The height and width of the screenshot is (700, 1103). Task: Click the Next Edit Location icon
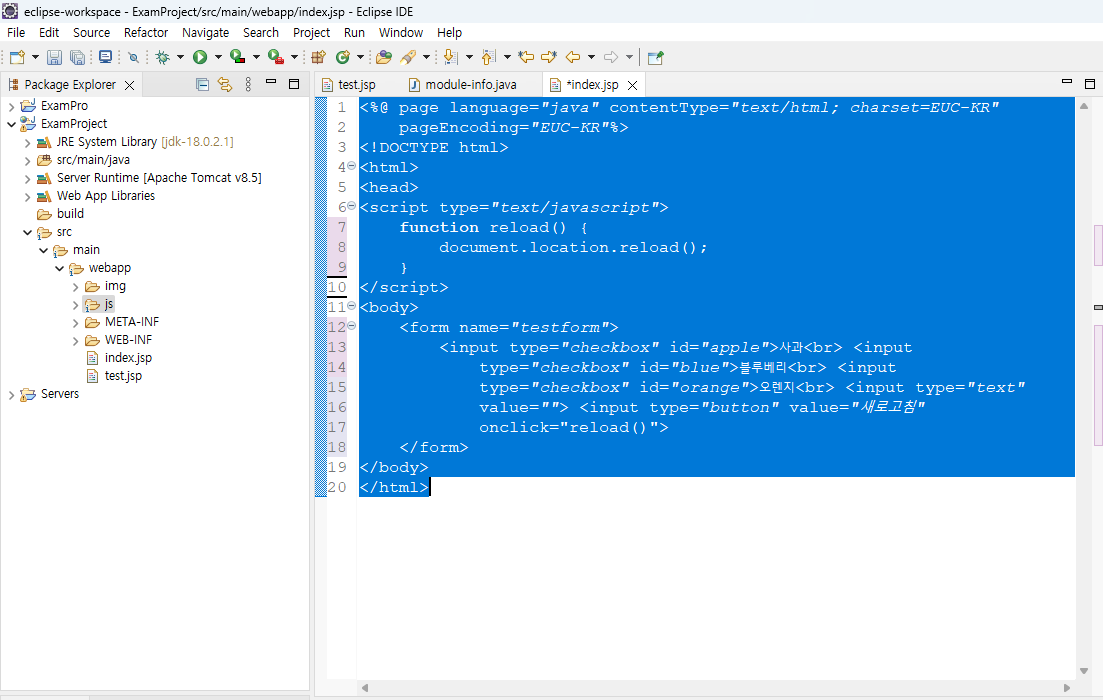point(549,57)
